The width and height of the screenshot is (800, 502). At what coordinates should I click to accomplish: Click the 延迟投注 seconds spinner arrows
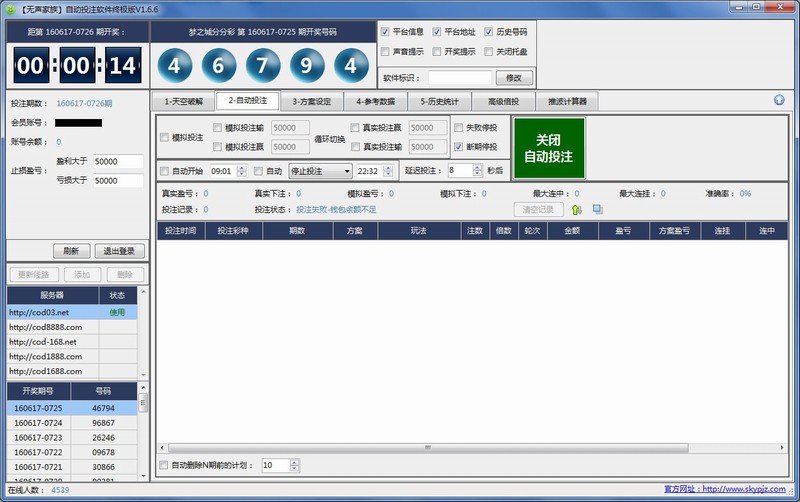[477, 171]
